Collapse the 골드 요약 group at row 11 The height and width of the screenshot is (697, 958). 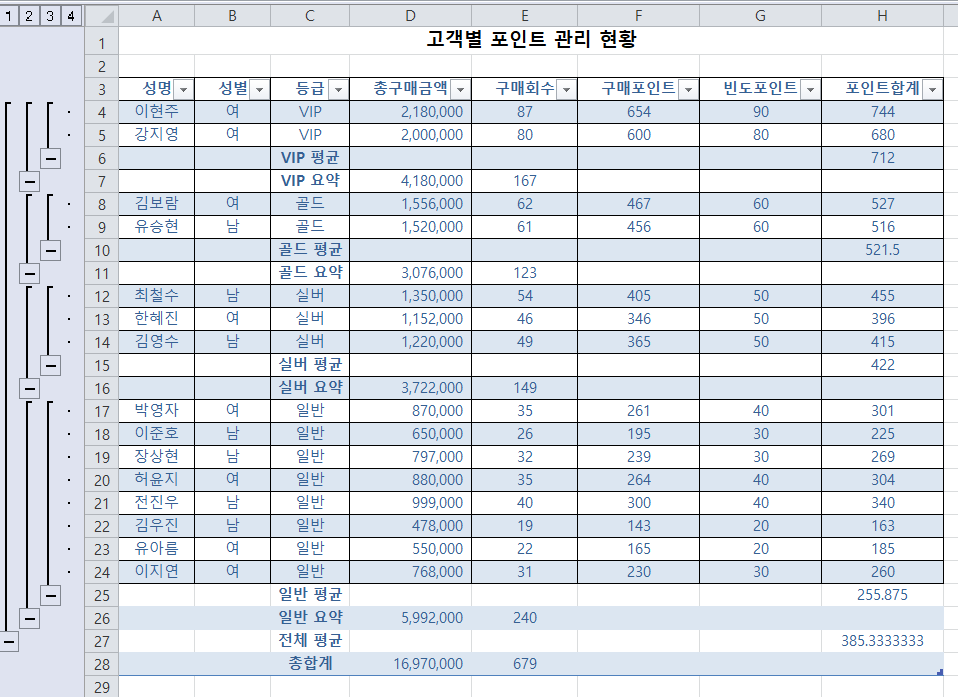tap(29, 273)
